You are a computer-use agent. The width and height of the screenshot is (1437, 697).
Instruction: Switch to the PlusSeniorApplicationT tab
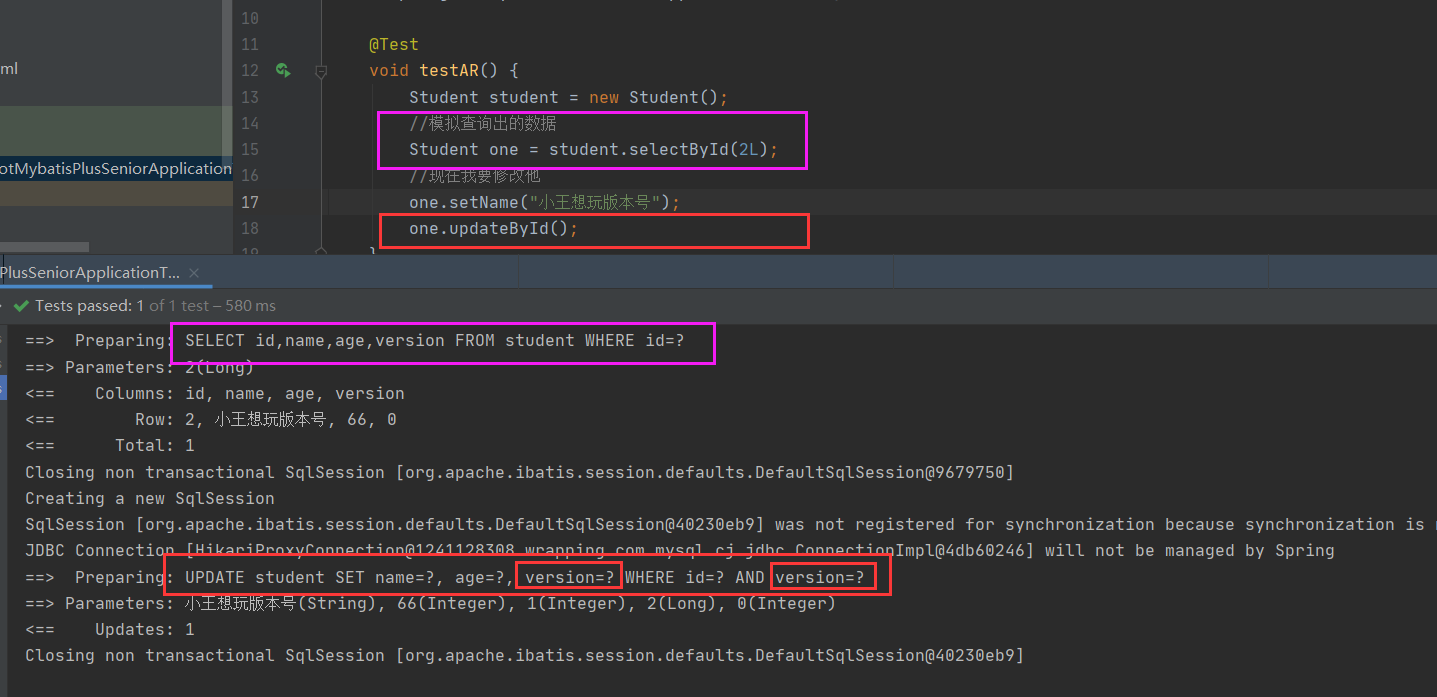[90, 272]
